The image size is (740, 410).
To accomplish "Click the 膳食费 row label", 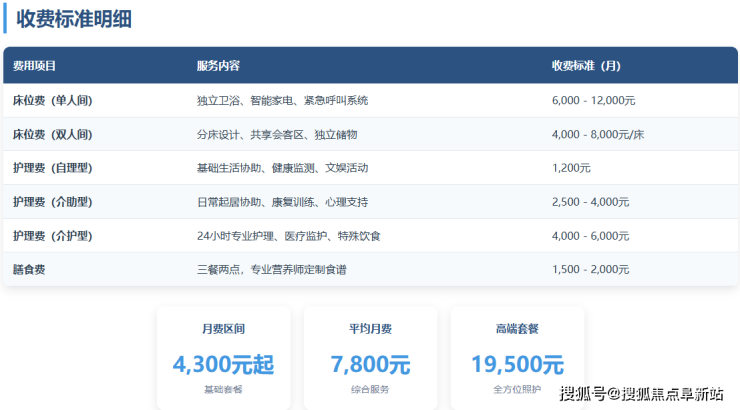I will 29,269.
